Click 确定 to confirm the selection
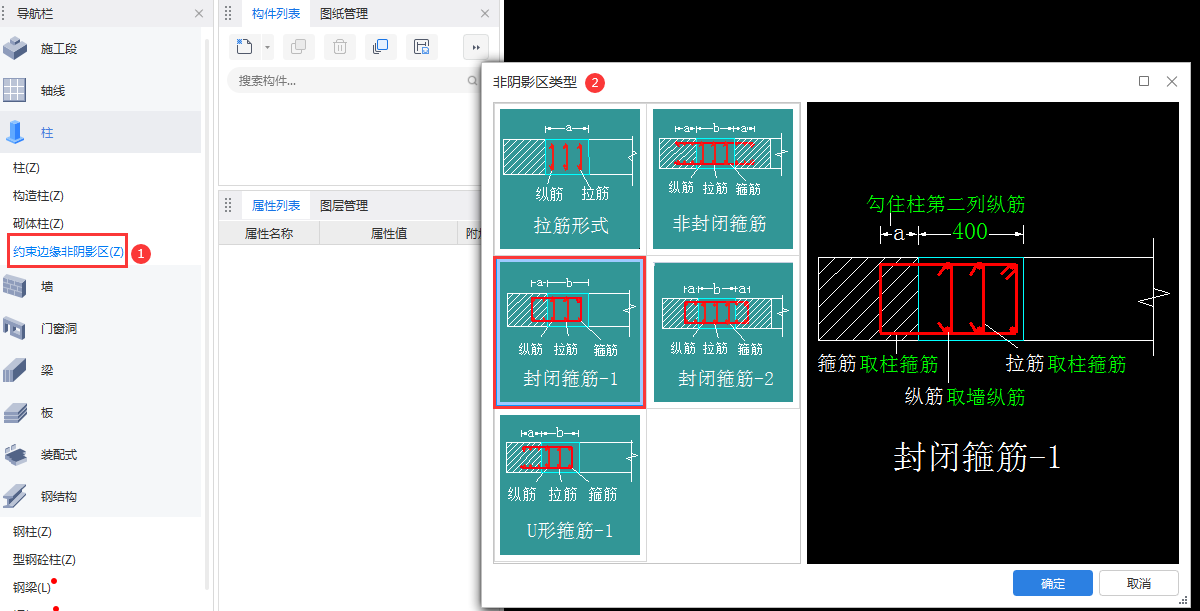This screenshot has width=1200, height=611. point(1052,583)
